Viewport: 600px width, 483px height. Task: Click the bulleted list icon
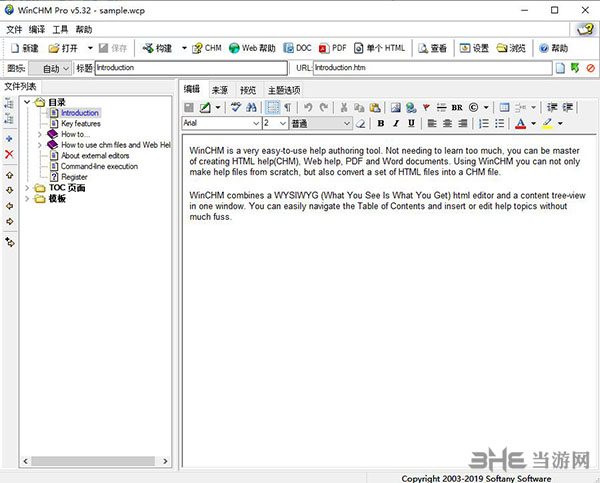point(499,123)
